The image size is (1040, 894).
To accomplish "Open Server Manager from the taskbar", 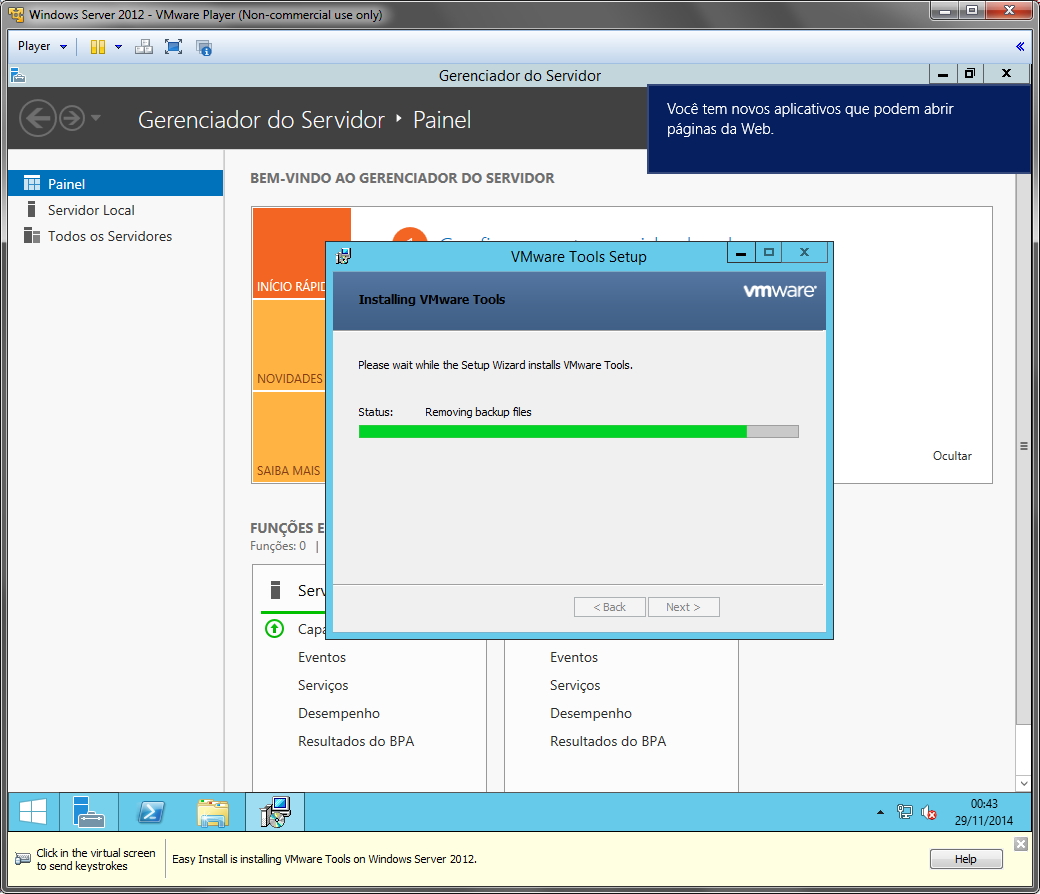I will click(x=88, y=811).
